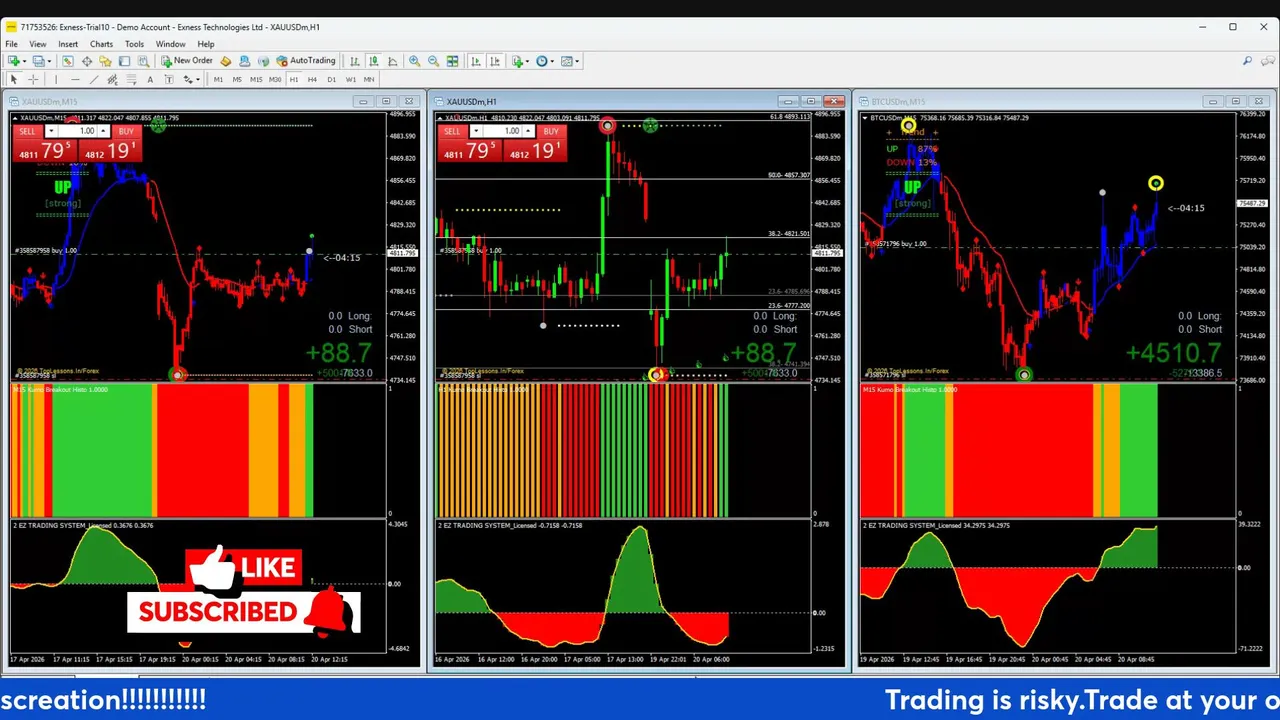Select the cursor arrow tool
The image size is (1280, 720).
pos(14,79)
